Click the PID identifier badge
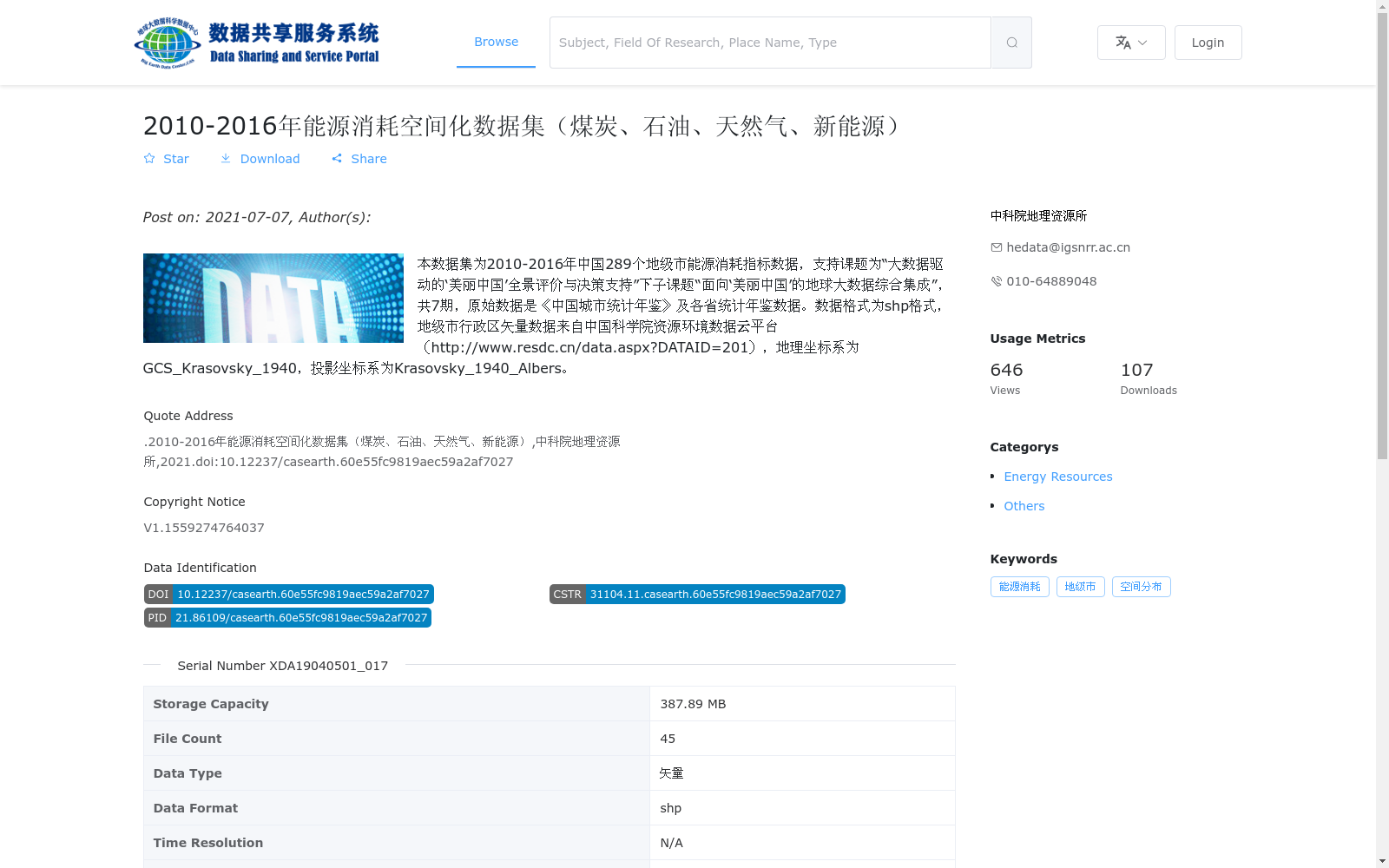 point(287,617)
